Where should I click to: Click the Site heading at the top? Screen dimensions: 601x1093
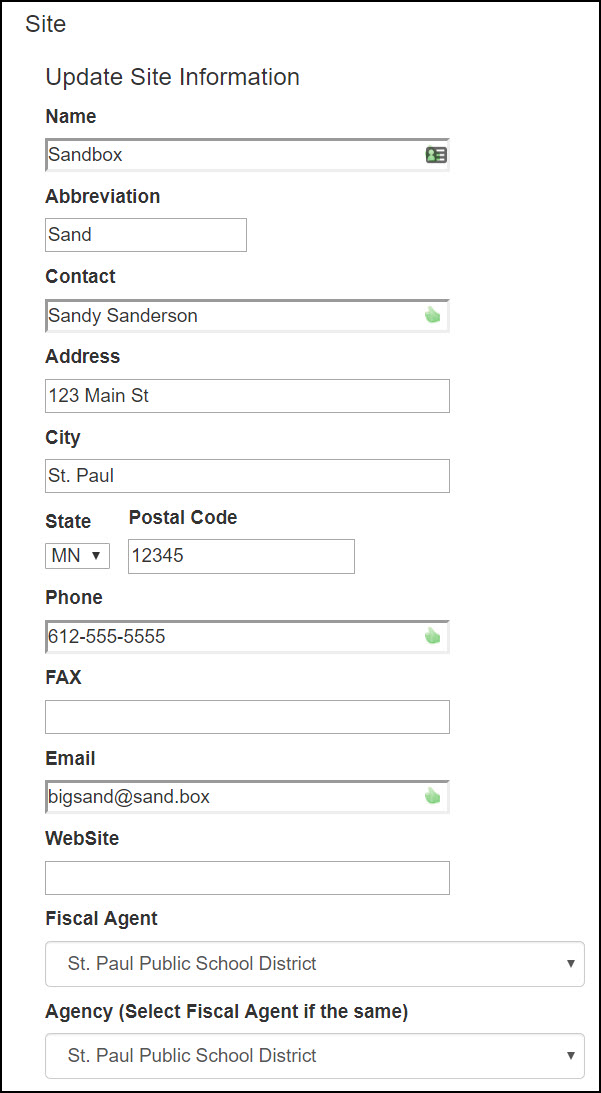click(x=45, y=24)
